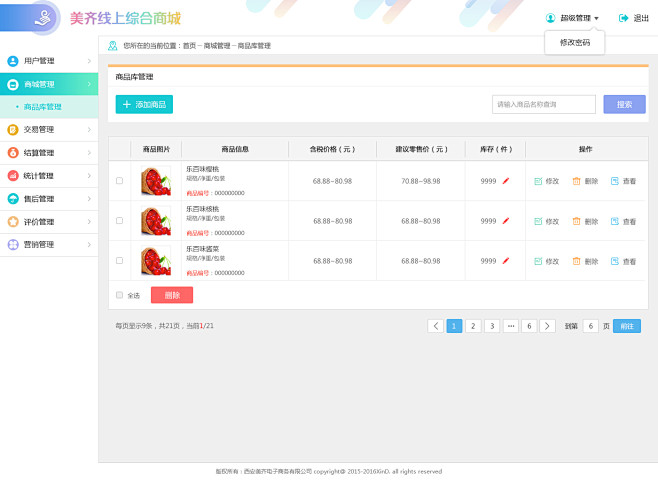
Task: Go to page 3 in the pagination
Action: click(492, 326)
